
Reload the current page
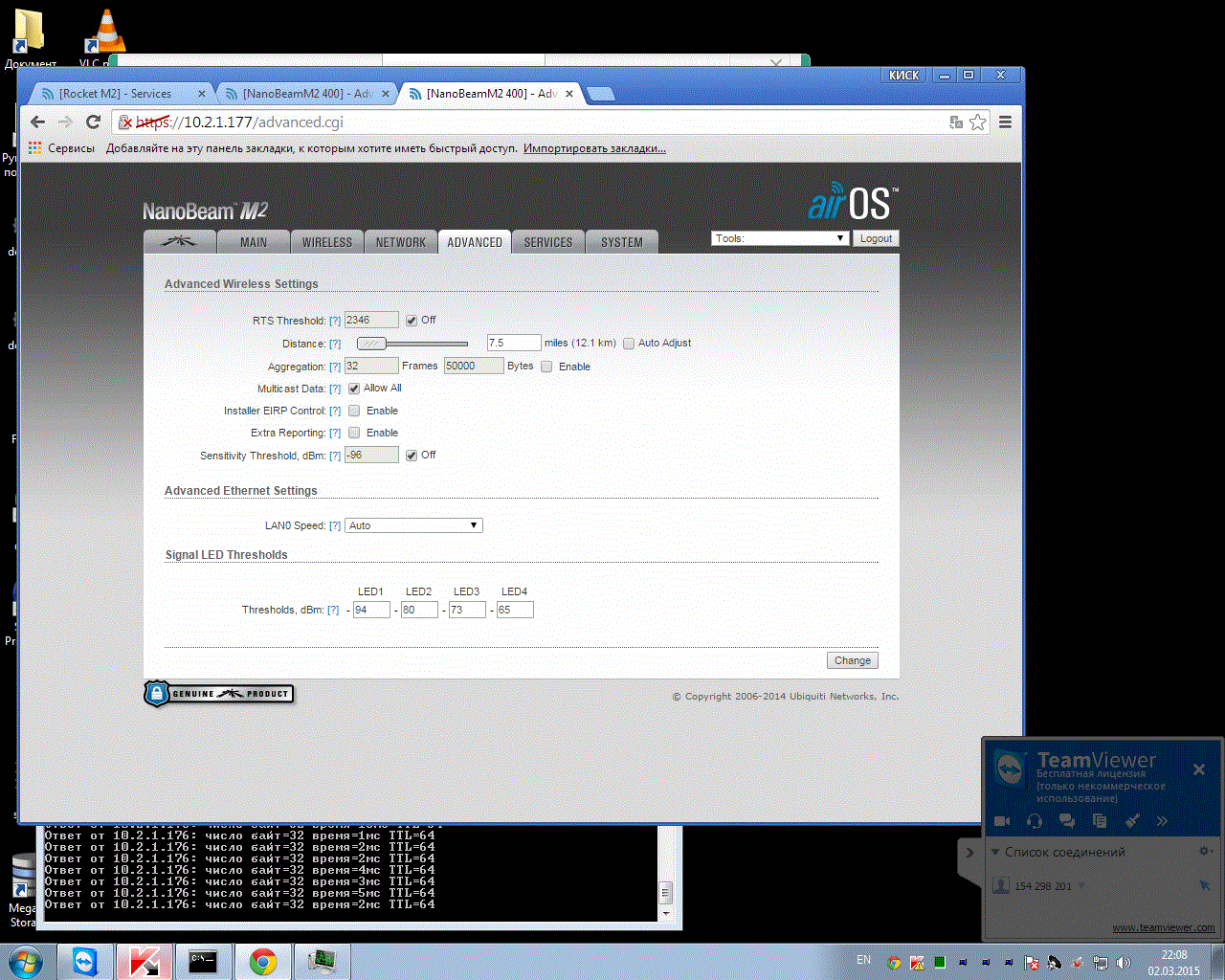[x=93, y=122]
